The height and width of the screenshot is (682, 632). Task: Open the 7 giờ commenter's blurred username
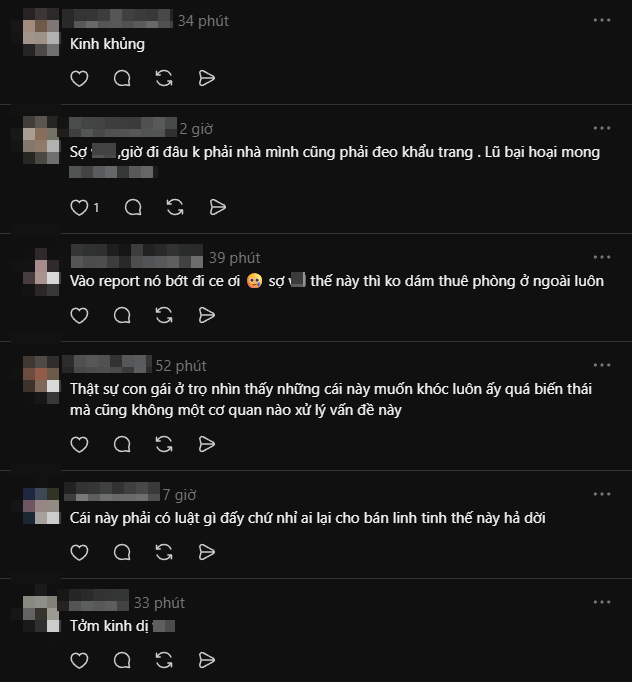click(x=112, y=492)
